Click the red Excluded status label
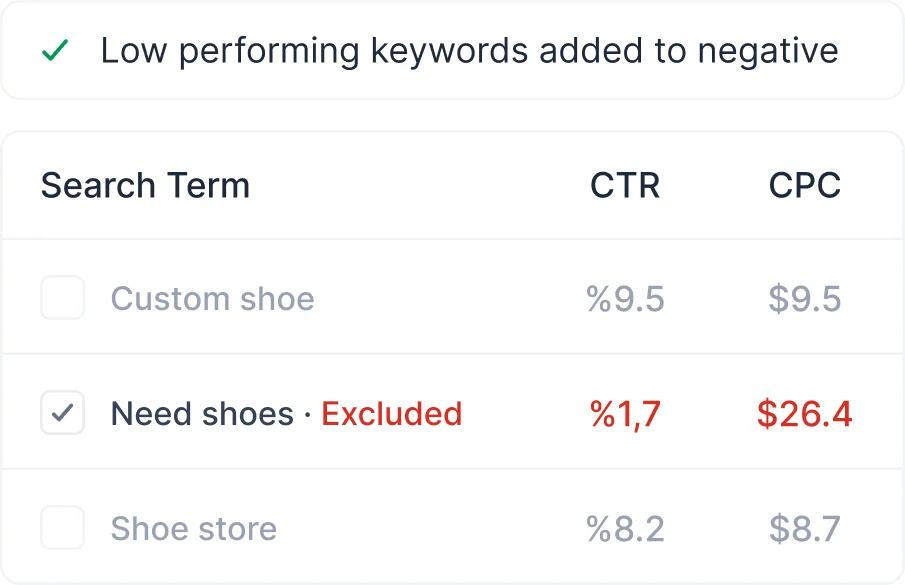This screenshot has height=585, width=905. pos(391,414)
